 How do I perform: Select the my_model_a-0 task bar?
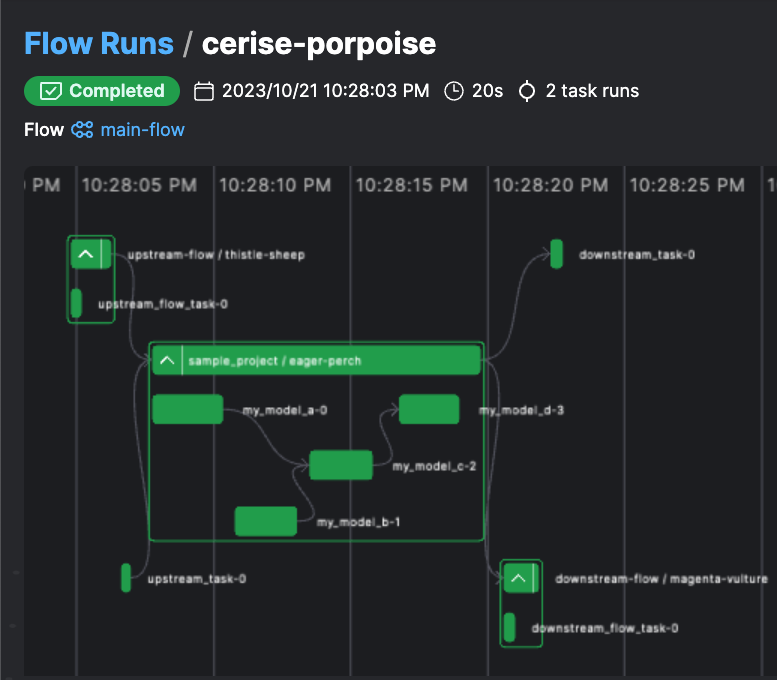pyautogui.click(x=188, y=409)
